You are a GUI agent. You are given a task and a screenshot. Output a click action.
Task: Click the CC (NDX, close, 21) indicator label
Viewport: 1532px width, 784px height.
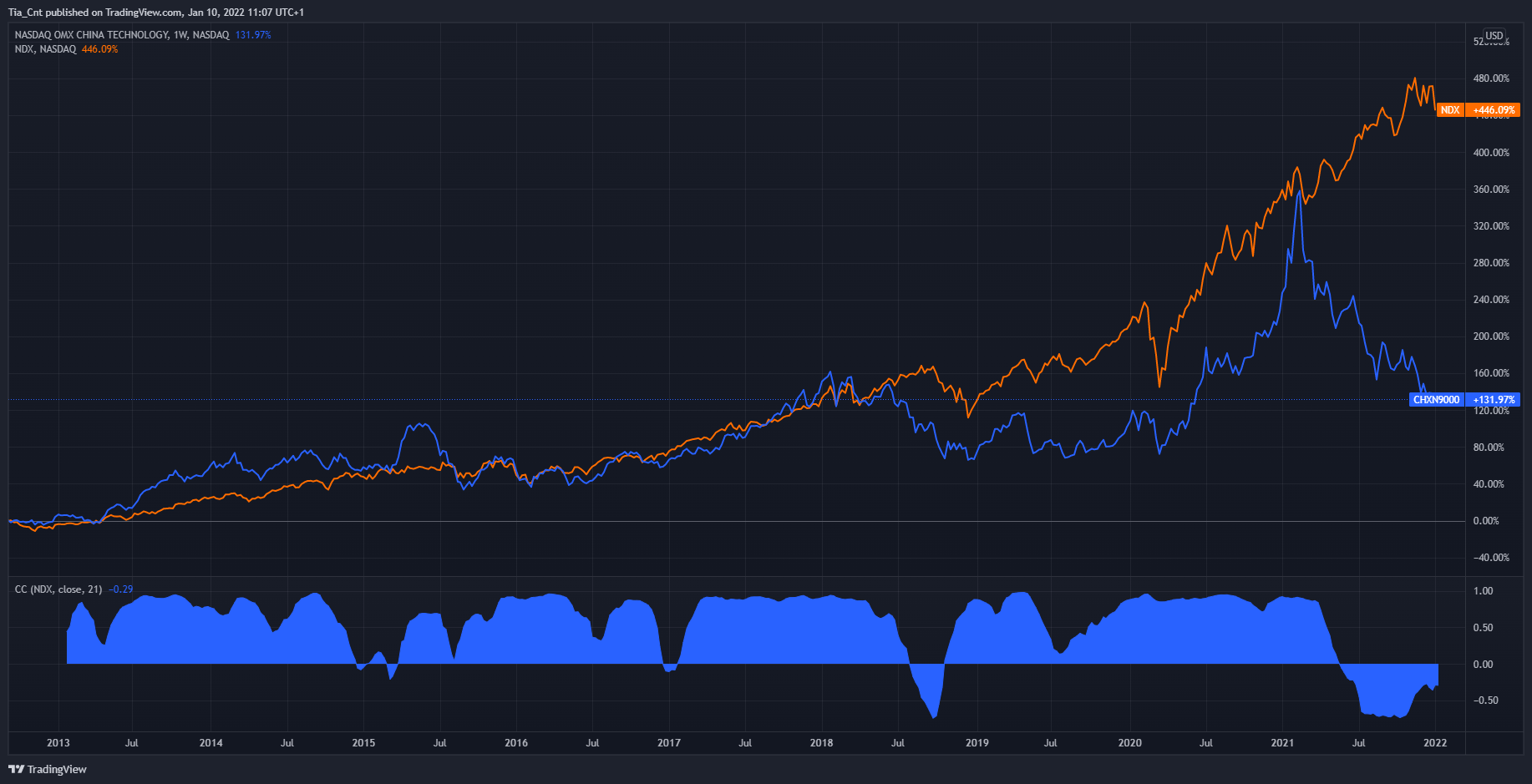58,589
